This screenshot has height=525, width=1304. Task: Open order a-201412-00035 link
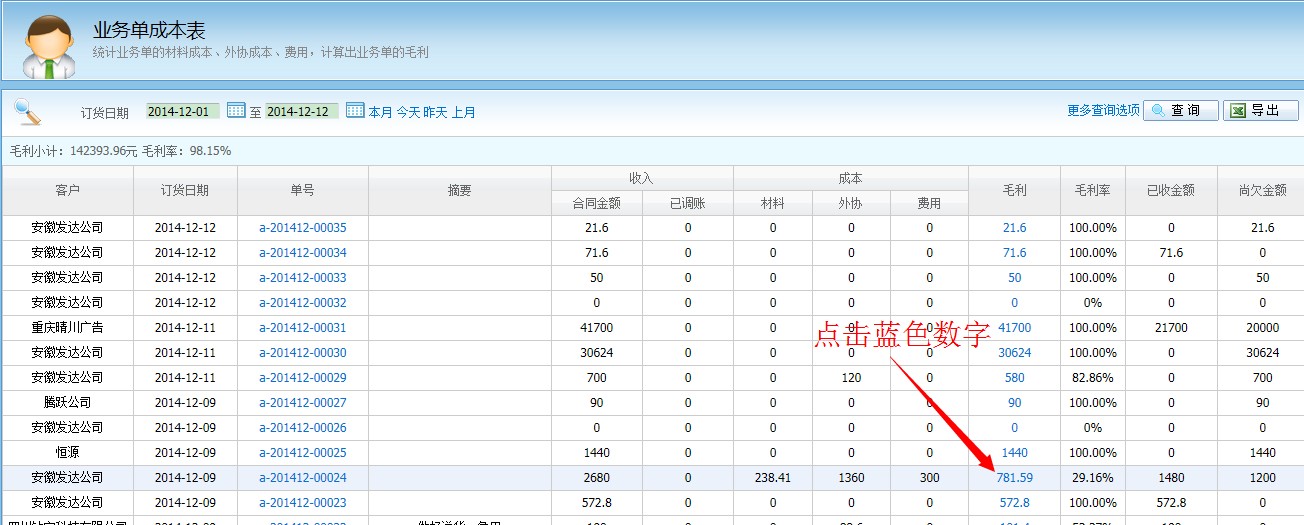tap(302, 228)
